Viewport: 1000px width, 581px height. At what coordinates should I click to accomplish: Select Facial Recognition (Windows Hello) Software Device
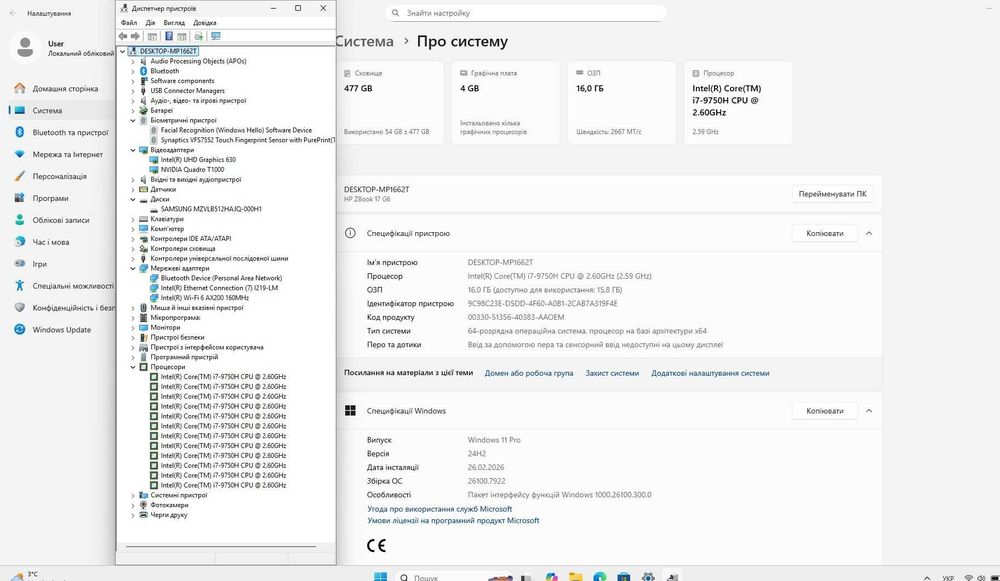coord(236,130)
